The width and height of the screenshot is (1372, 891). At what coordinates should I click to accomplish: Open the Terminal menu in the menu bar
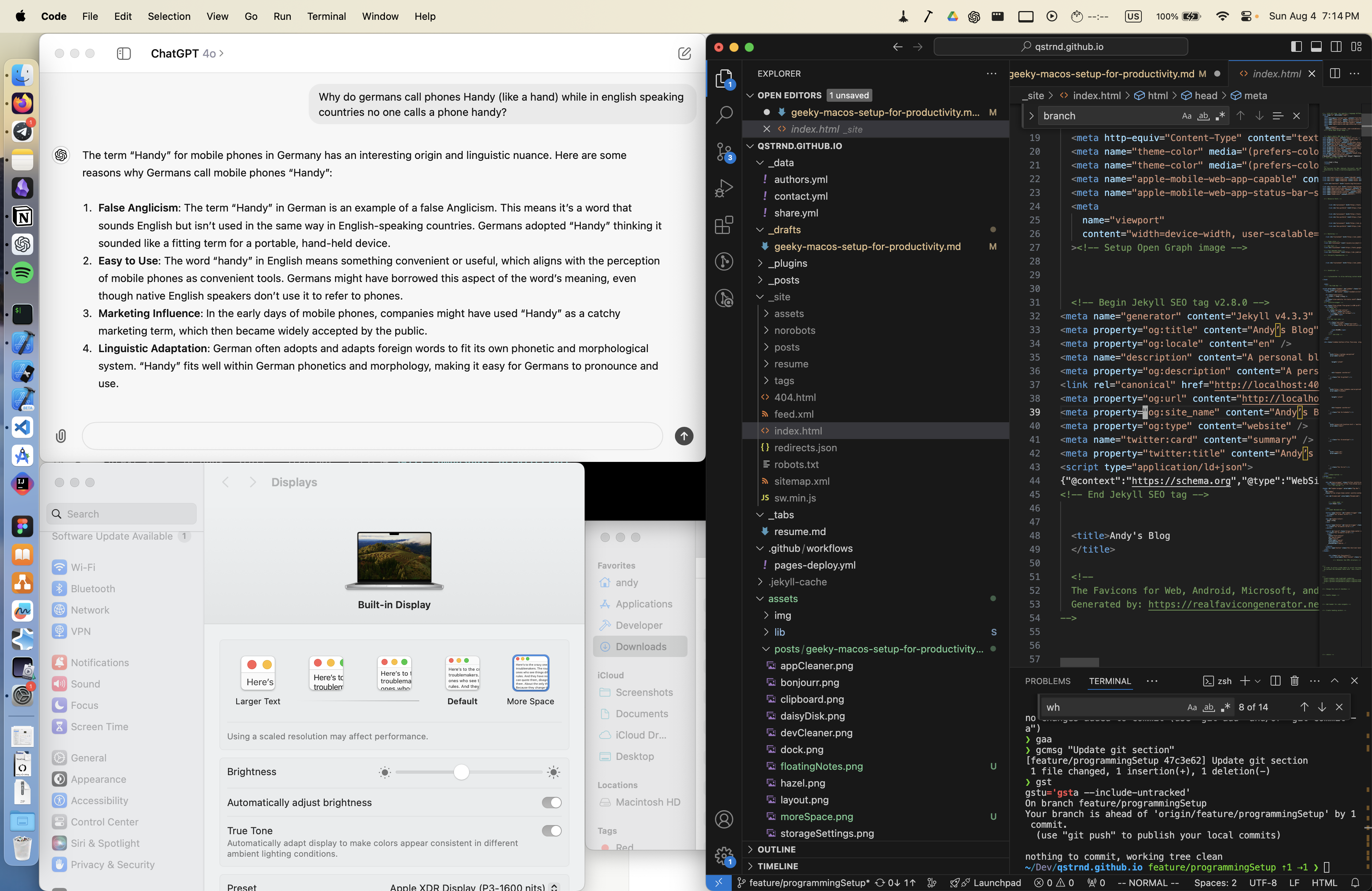326,16
